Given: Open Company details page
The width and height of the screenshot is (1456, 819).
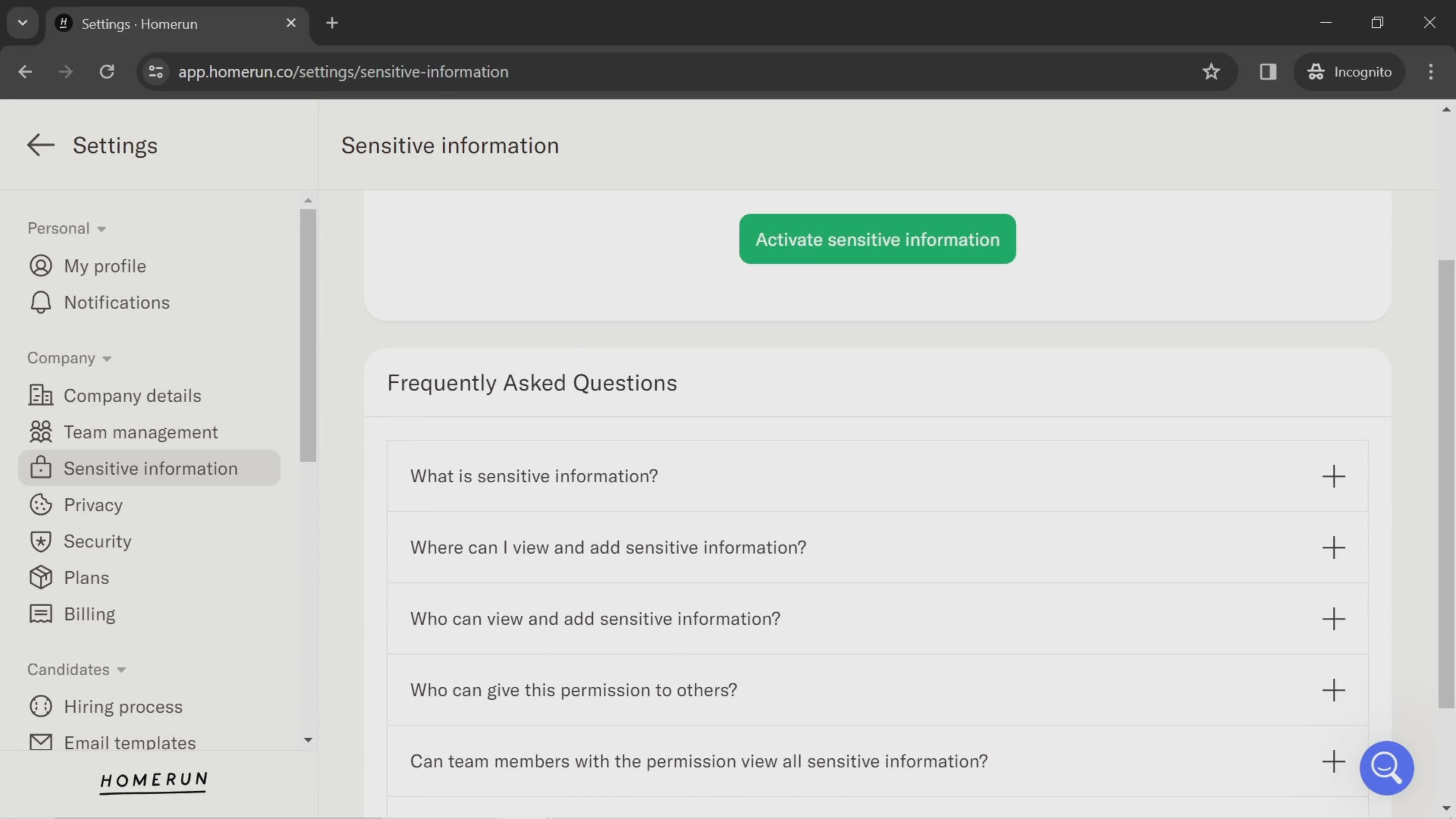Looking at the screenshot, I should (x=132, y=395).
